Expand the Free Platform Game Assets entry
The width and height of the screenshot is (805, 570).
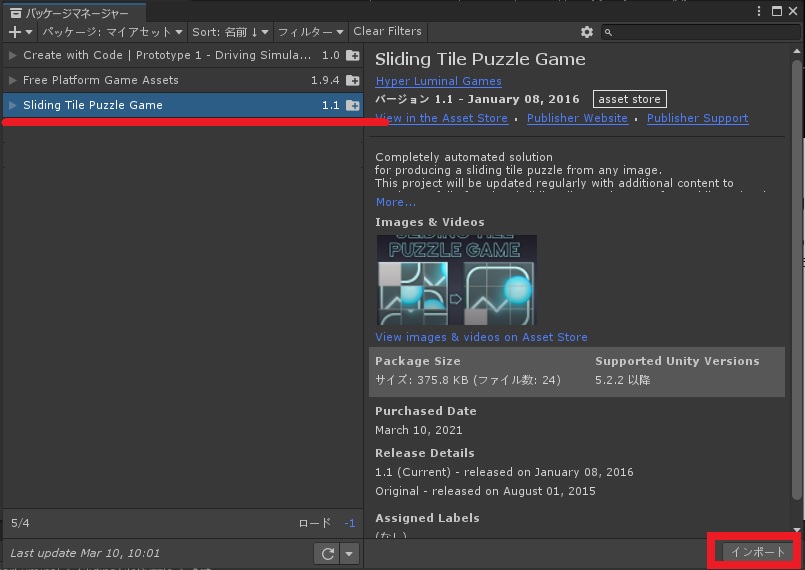[13, 80]
